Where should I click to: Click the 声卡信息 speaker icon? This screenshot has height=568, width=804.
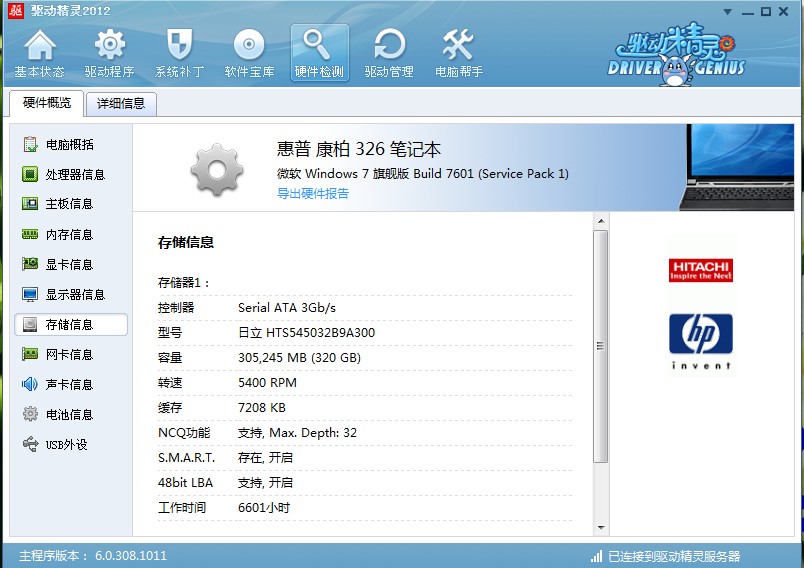pyautogui.click(x=30, y=384)
